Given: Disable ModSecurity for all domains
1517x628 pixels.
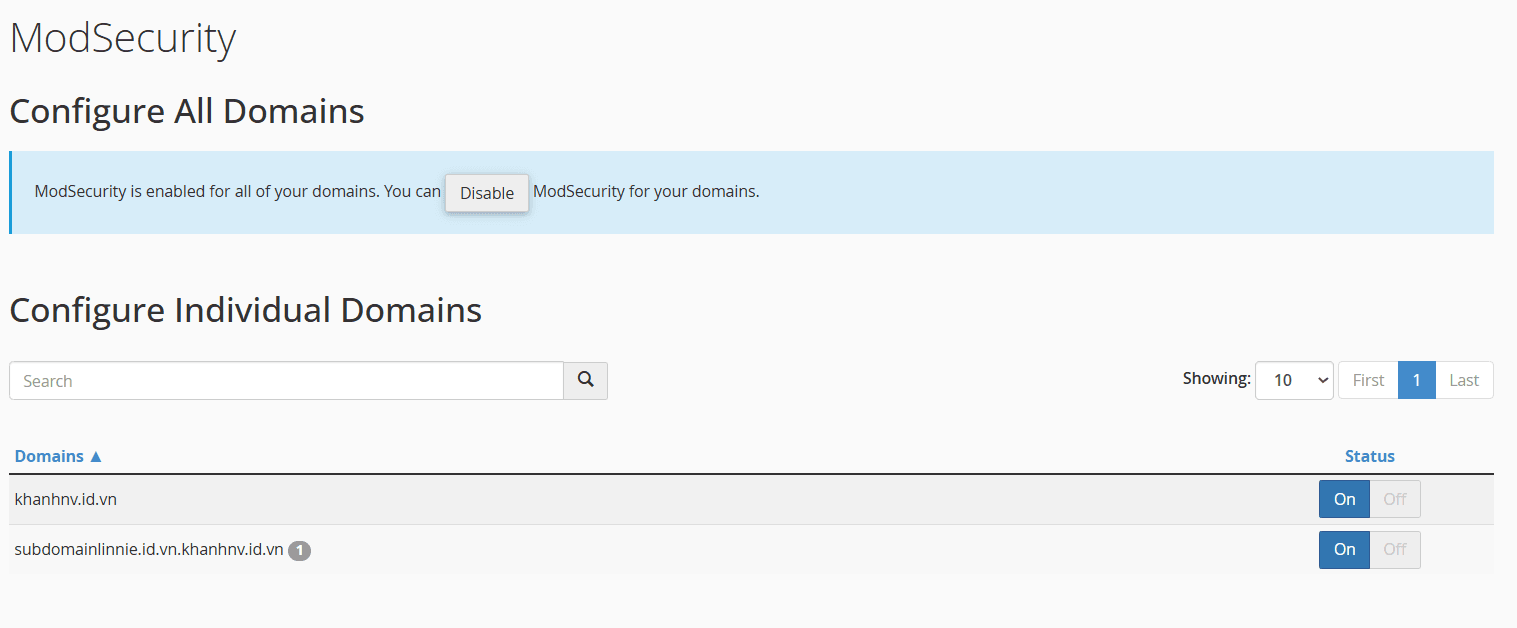Looking at the screenshot, I should pos(487,193).
